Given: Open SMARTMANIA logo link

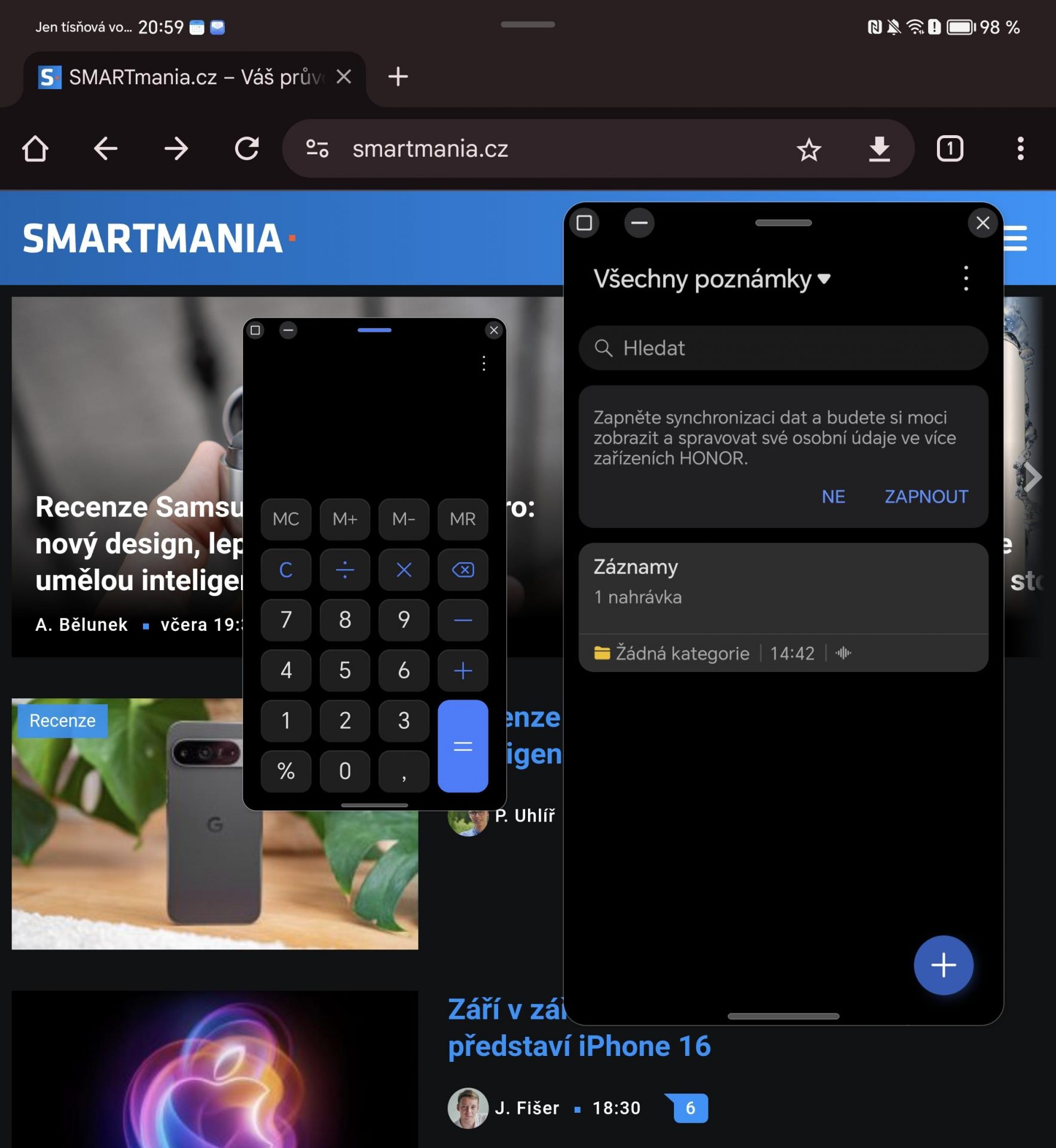Looking at the screenshot, I should [159, 239].
